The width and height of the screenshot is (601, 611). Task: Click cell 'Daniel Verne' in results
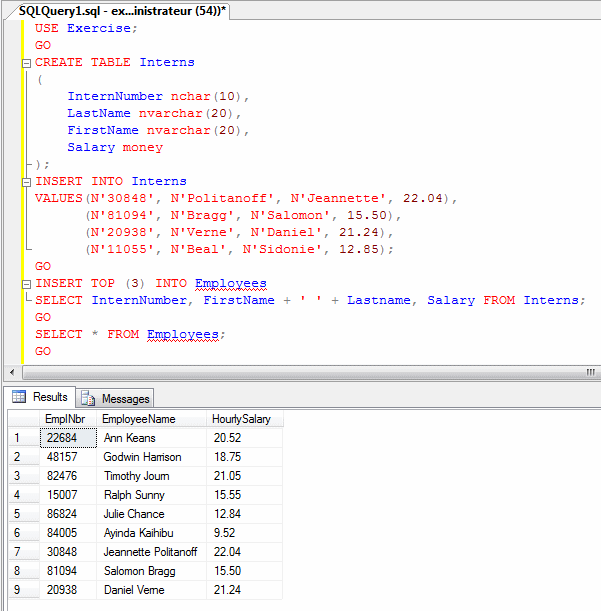click(x=151, y=590)
